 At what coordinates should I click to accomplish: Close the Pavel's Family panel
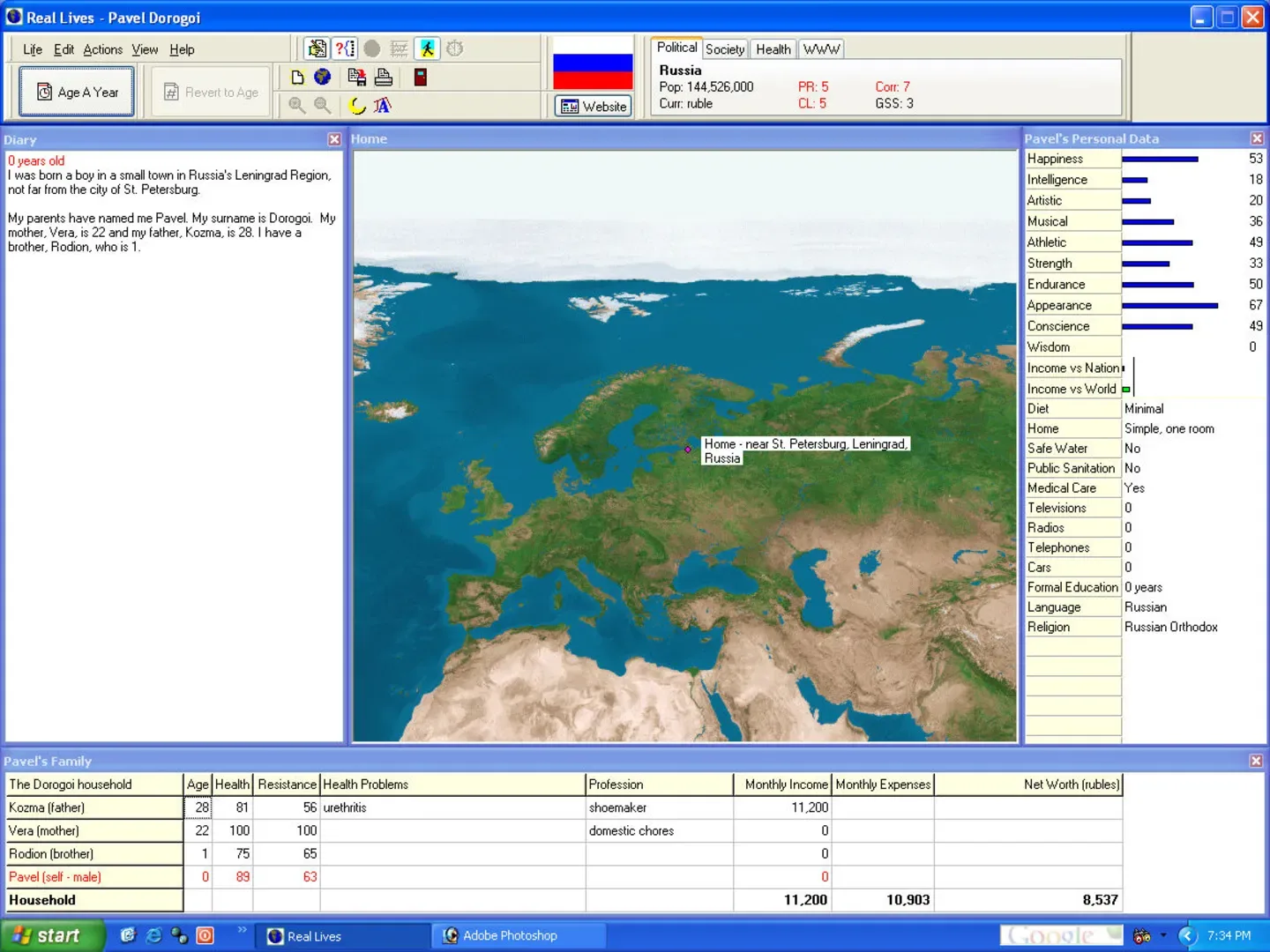[x=1256, y=761]
